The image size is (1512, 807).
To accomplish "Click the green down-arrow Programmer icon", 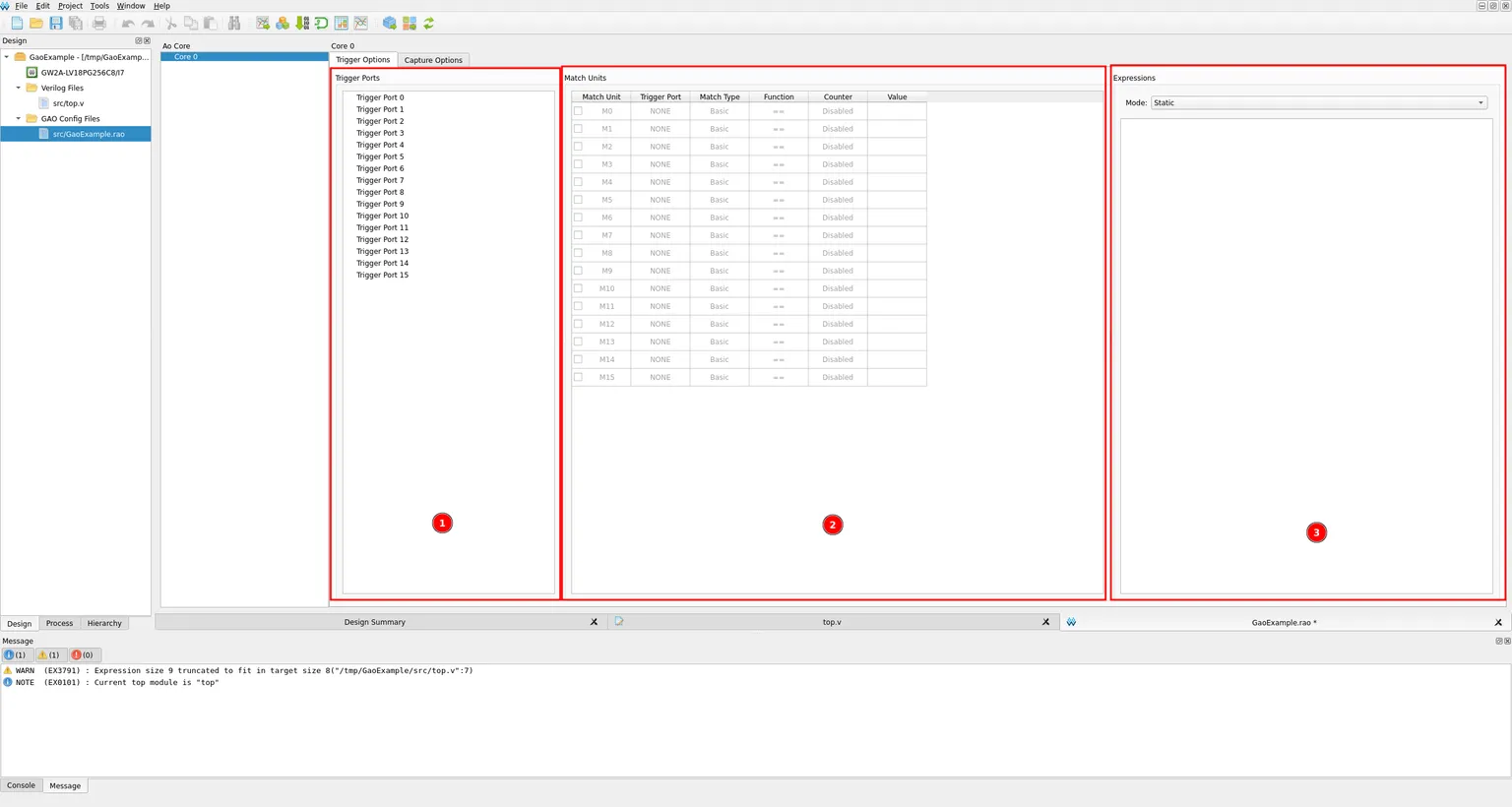I will 302,23.
